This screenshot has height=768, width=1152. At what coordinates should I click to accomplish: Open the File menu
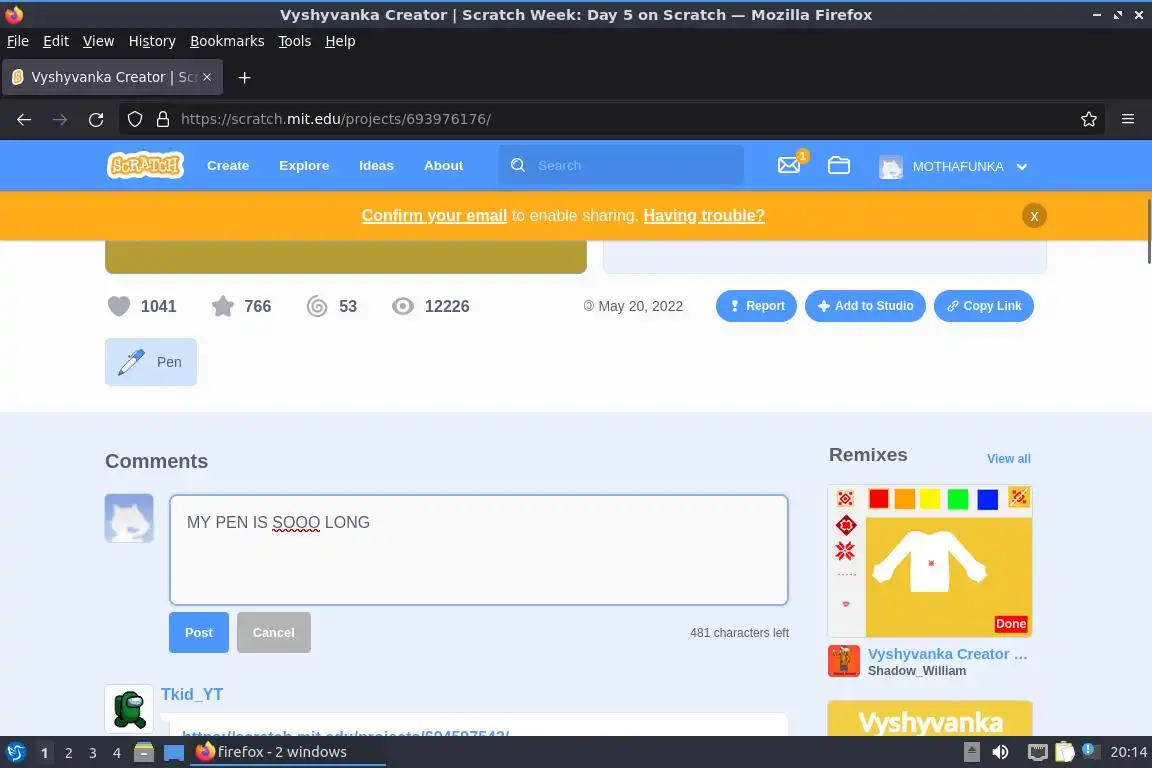point(18,41)
